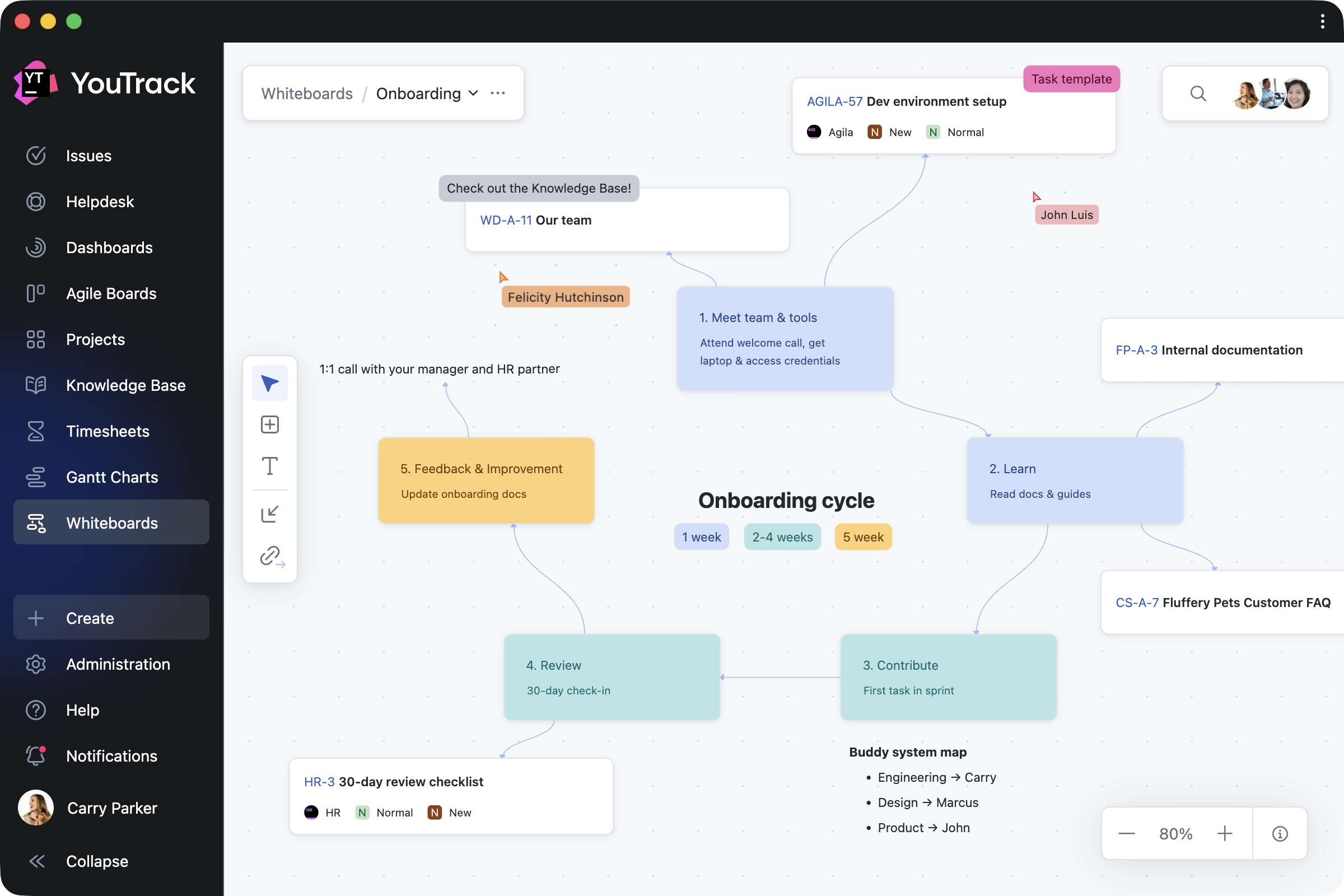Select the arrow pointer tool
Image resolution: width=1344 pixels, height=896 pixels.
click(270, 383)
